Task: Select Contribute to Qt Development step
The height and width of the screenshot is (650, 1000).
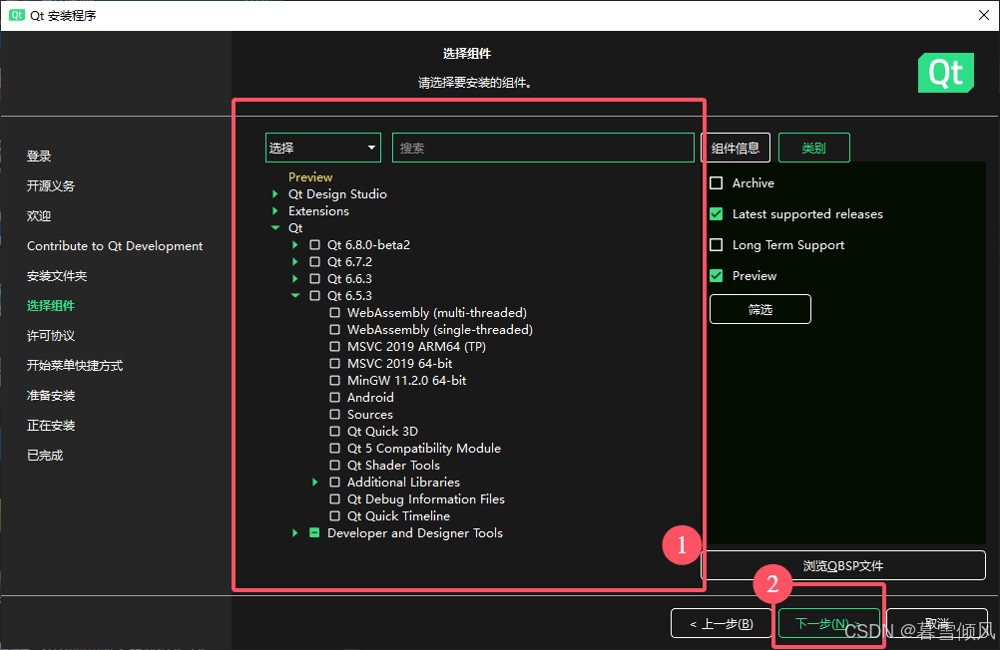Action: (115, 246)
